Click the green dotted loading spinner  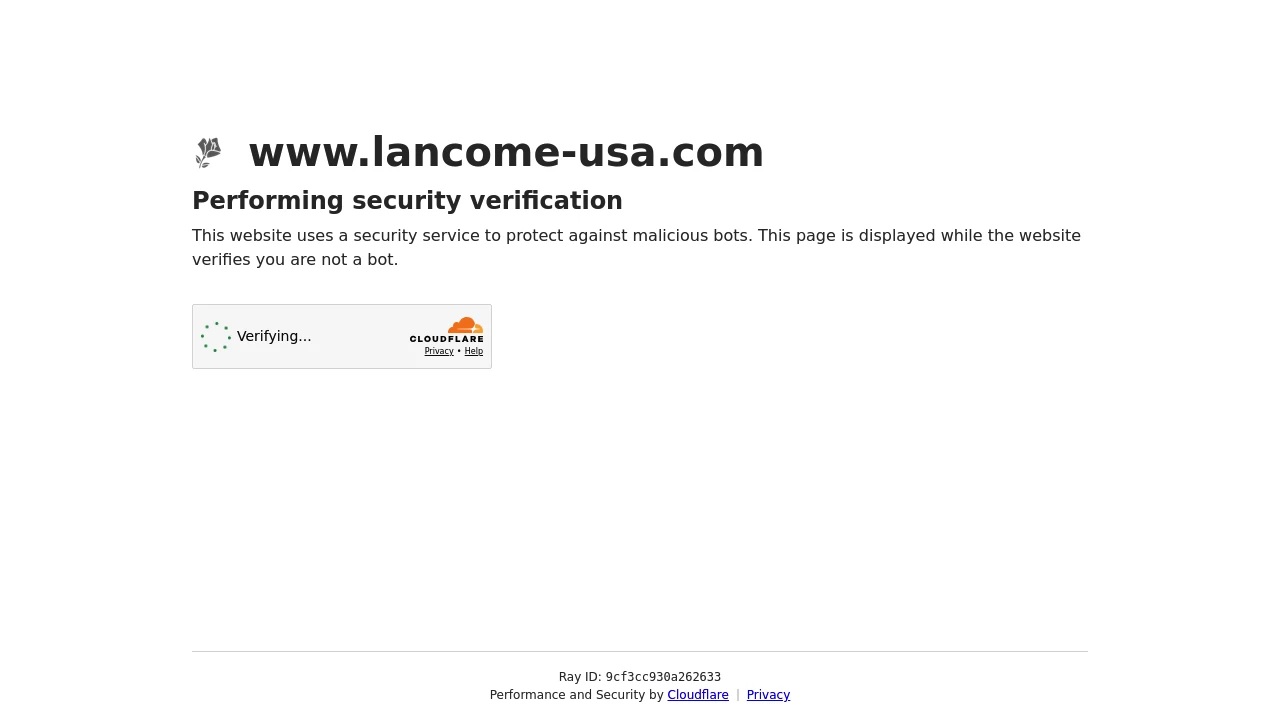[216, 337]
